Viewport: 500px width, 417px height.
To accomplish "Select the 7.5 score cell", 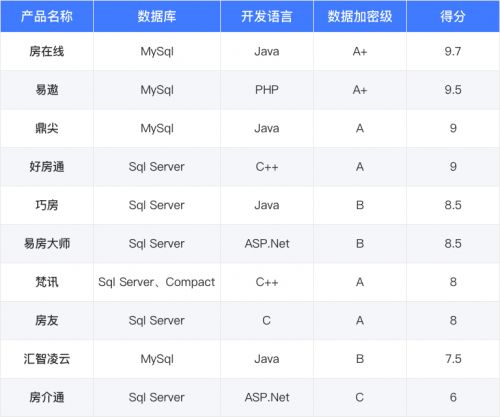I will pyautogui.click(x=453, y=359).
